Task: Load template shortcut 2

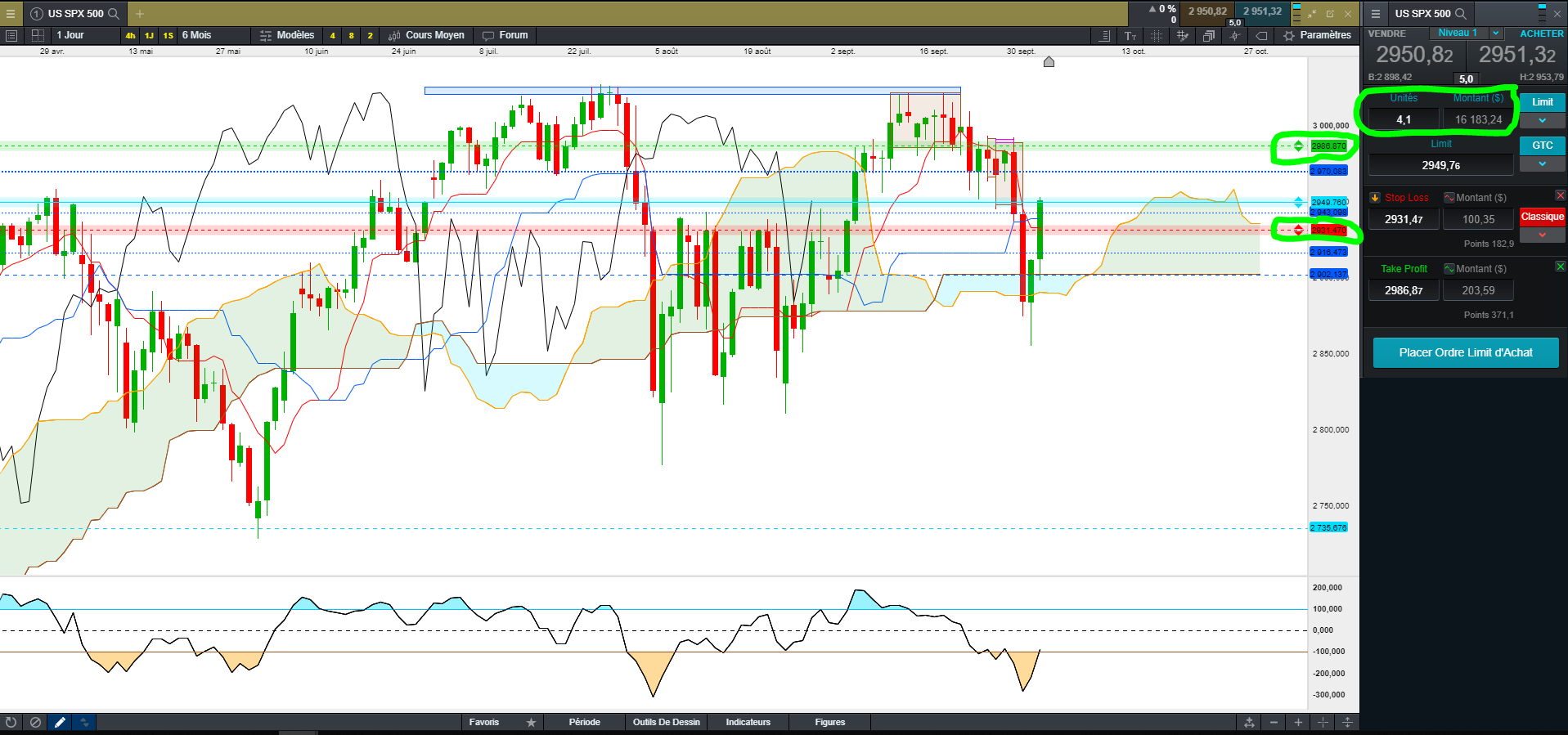Action: tap(370, 35)
